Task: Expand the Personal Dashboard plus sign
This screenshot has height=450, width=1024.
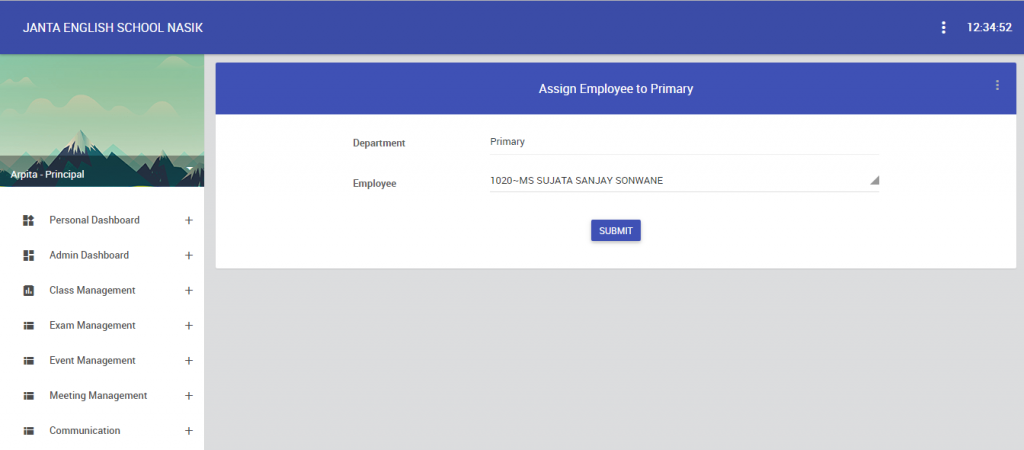Action: (x=188, y=220)
